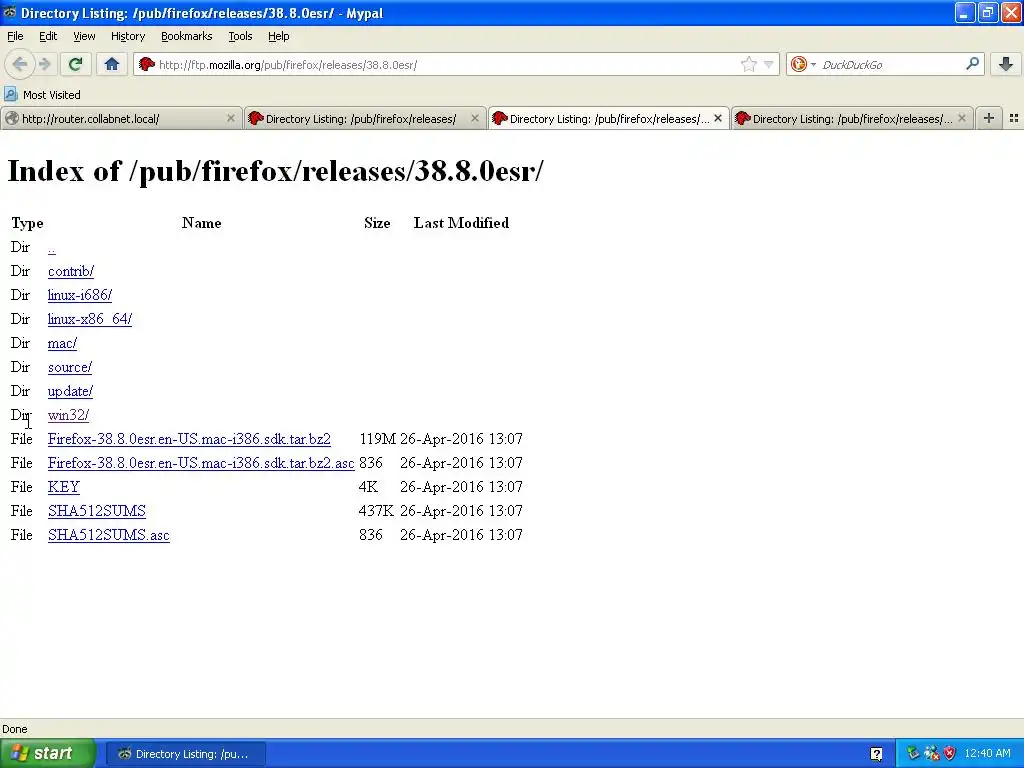Open the linux-i686/ directory link
Viewport: 1024px width, 768px height.
[x=80, y=295]
